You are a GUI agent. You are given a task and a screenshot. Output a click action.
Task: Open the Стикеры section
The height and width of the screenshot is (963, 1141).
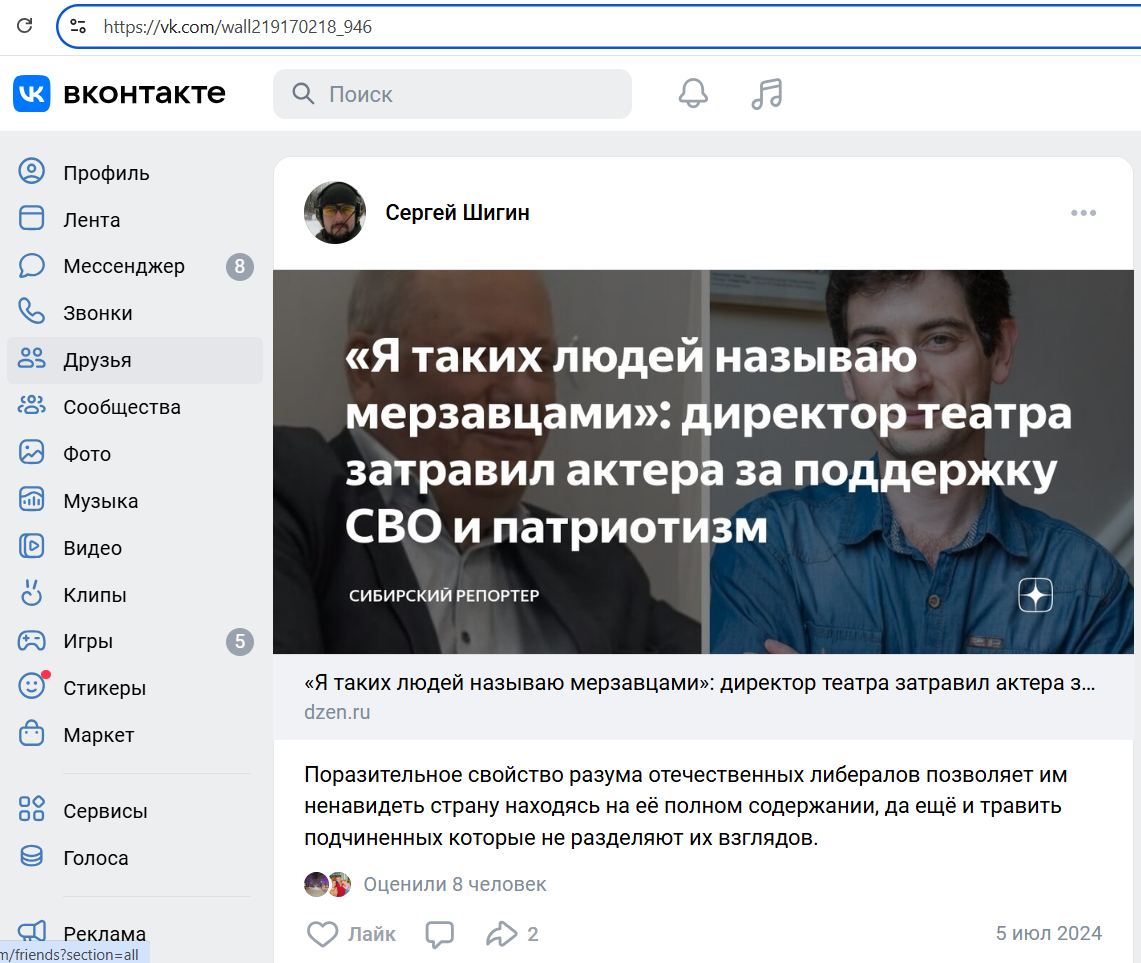[x=103, y=688]
